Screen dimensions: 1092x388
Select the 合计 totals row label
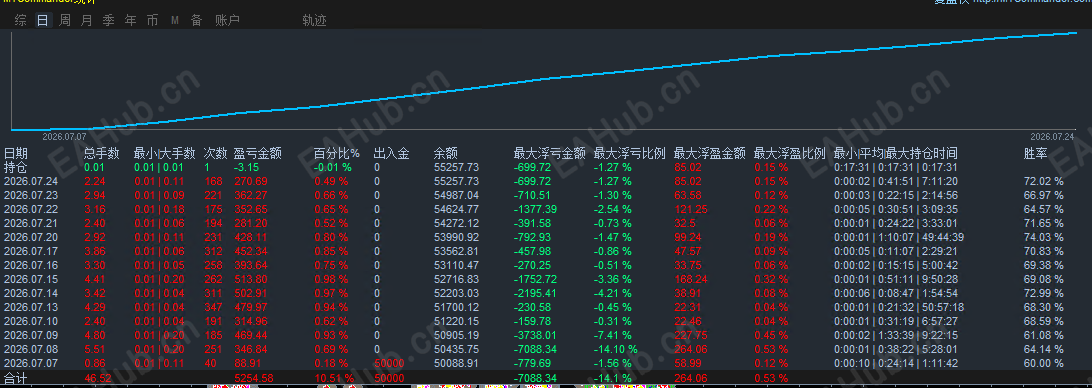[16, 378]
